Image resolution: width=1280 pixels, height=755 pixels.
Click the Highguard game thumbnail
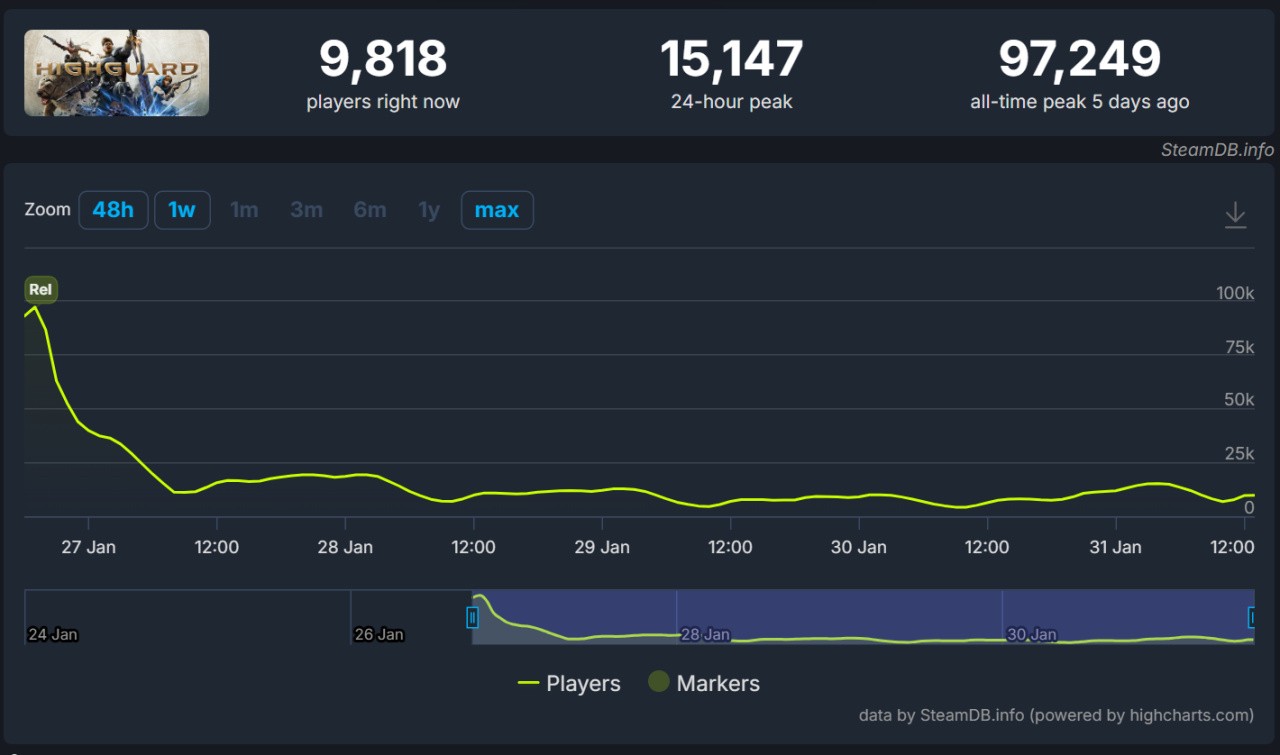point(117,73)
